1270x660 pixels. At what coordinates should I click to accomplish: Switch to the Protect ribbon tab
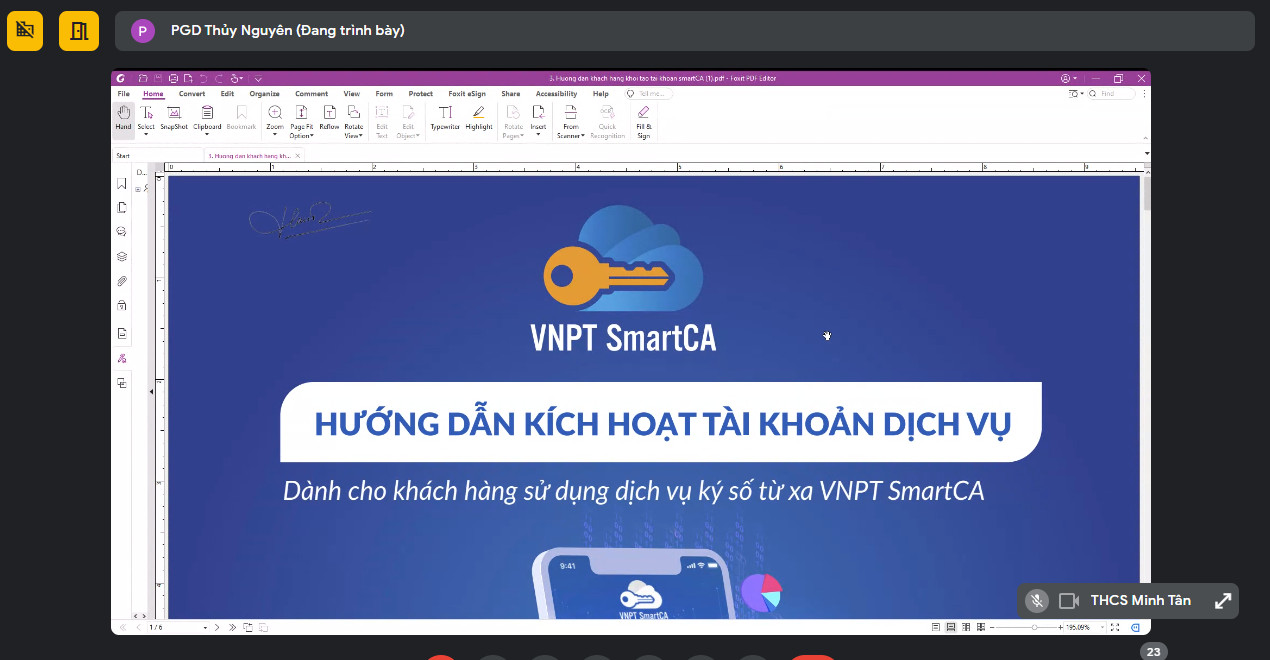pyautogui.click(x=420, y=94)
